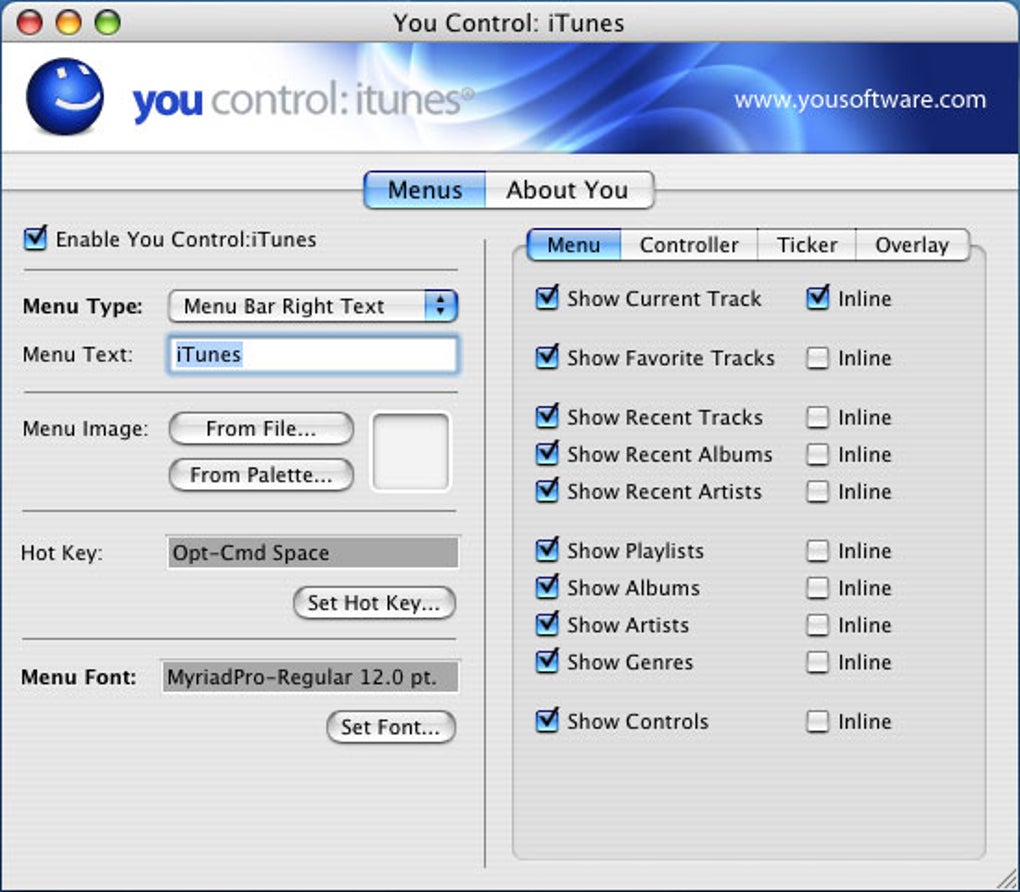
Task: Toggle Show Genres checkbox
Action: click(547, 661)
